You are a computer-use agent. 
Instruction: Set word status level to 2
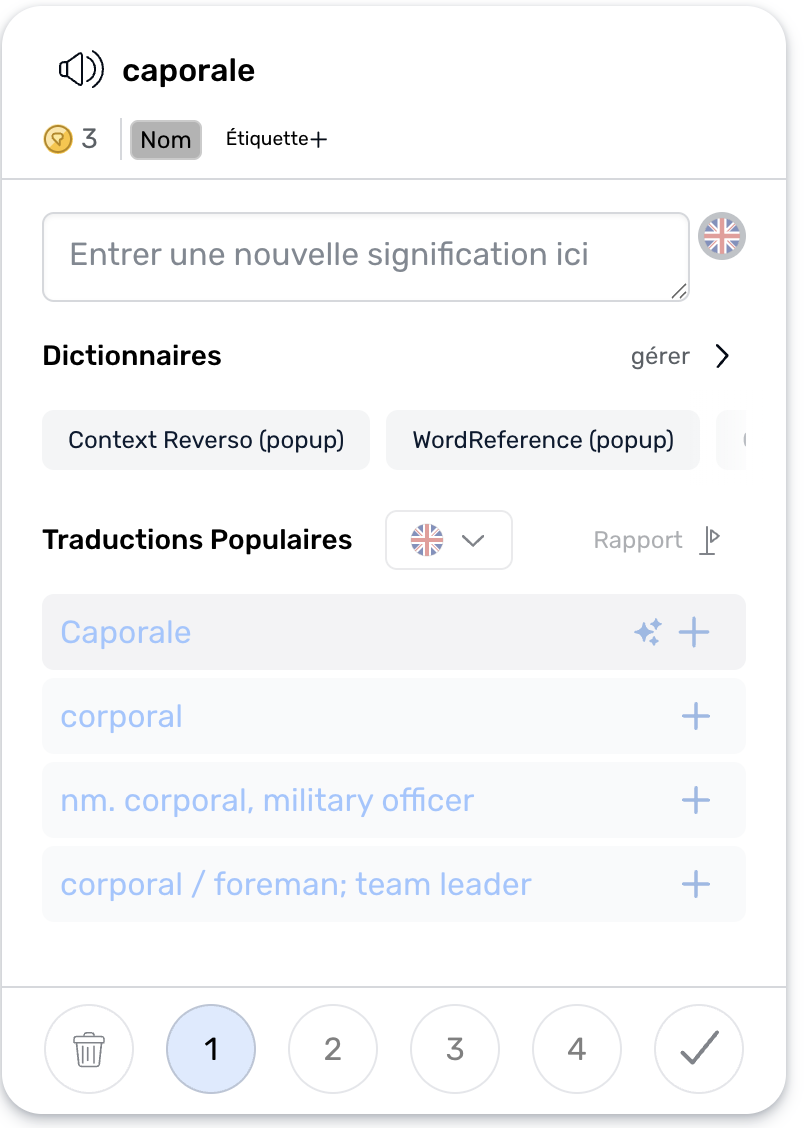333,1049
